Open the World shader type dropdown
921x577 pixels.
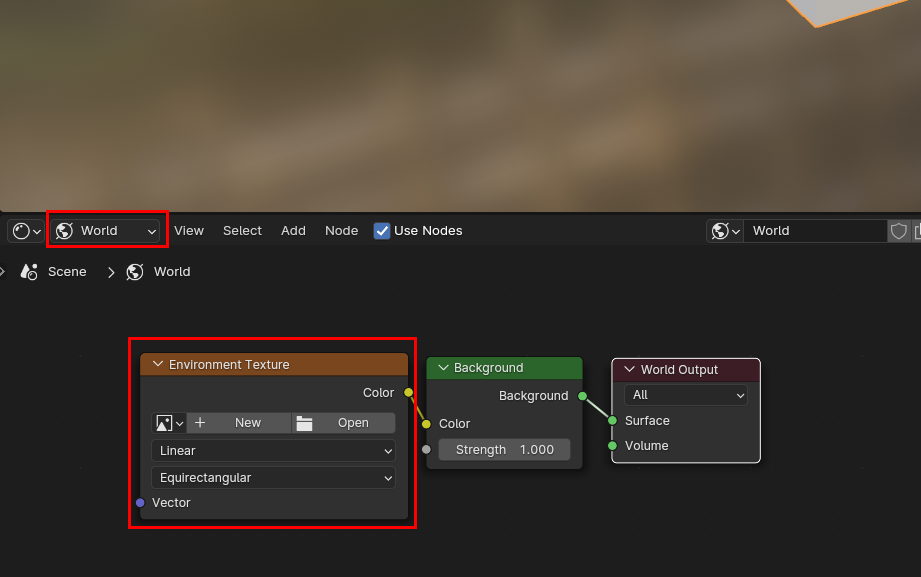tap(107, 231)
